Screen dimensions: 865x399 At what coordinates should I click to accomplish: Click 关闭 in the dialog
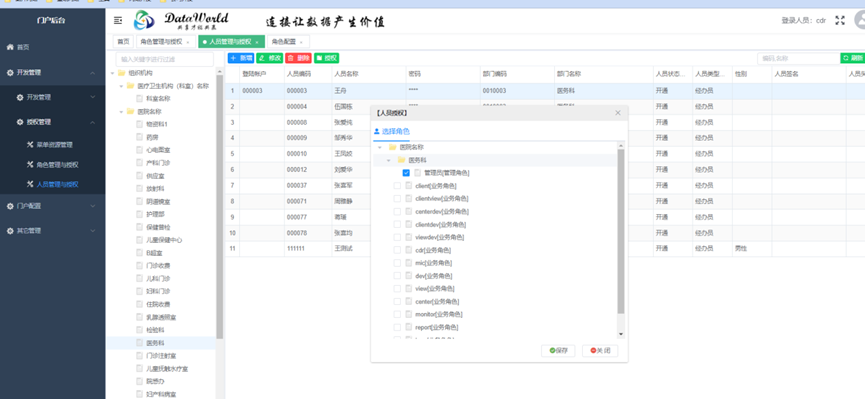click(x=600, y=350)
